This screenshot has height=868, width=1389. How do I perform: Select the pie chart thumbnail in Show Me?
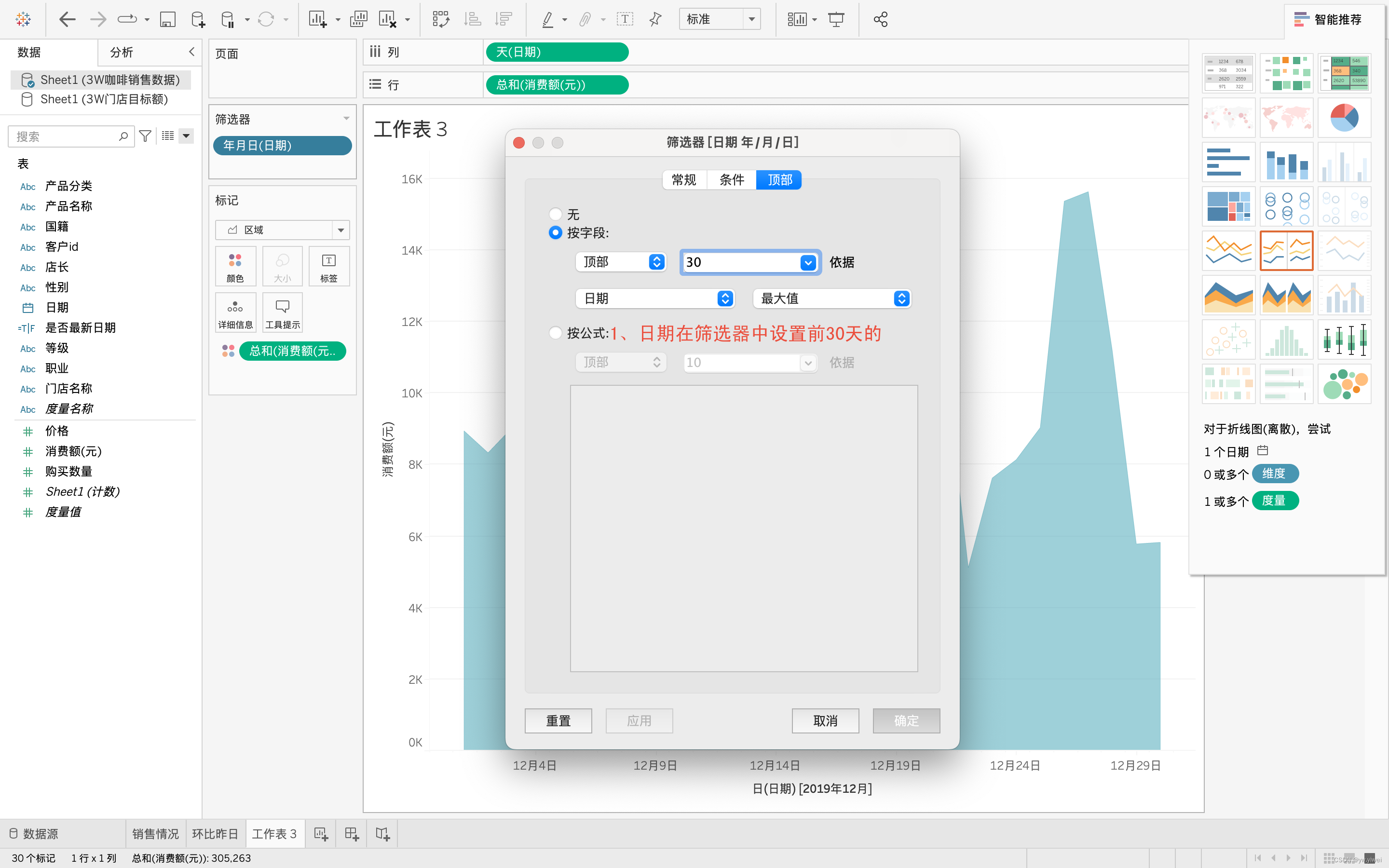tap(1344, 118)
